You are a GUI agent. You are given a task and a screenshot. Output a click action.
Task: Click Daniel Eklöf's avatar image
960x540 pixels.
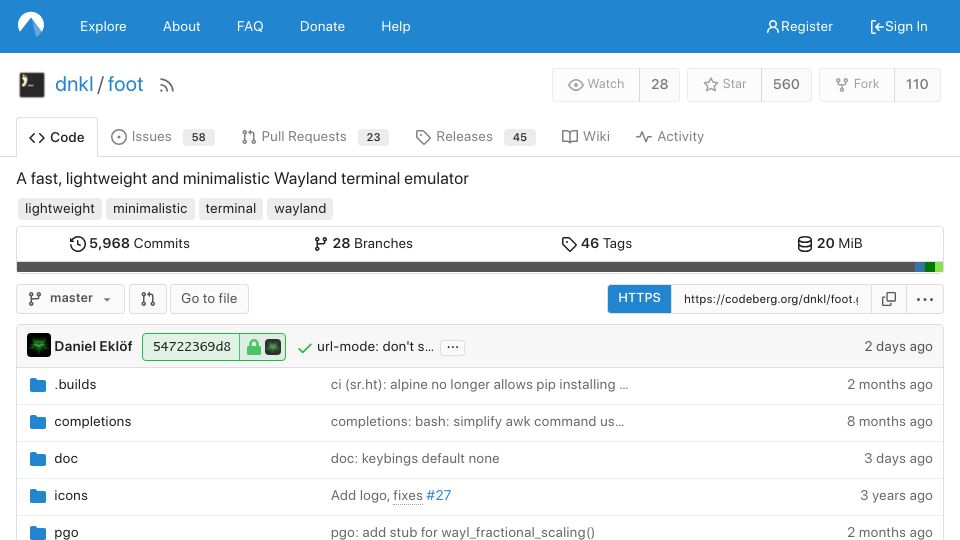coord(39,345)
